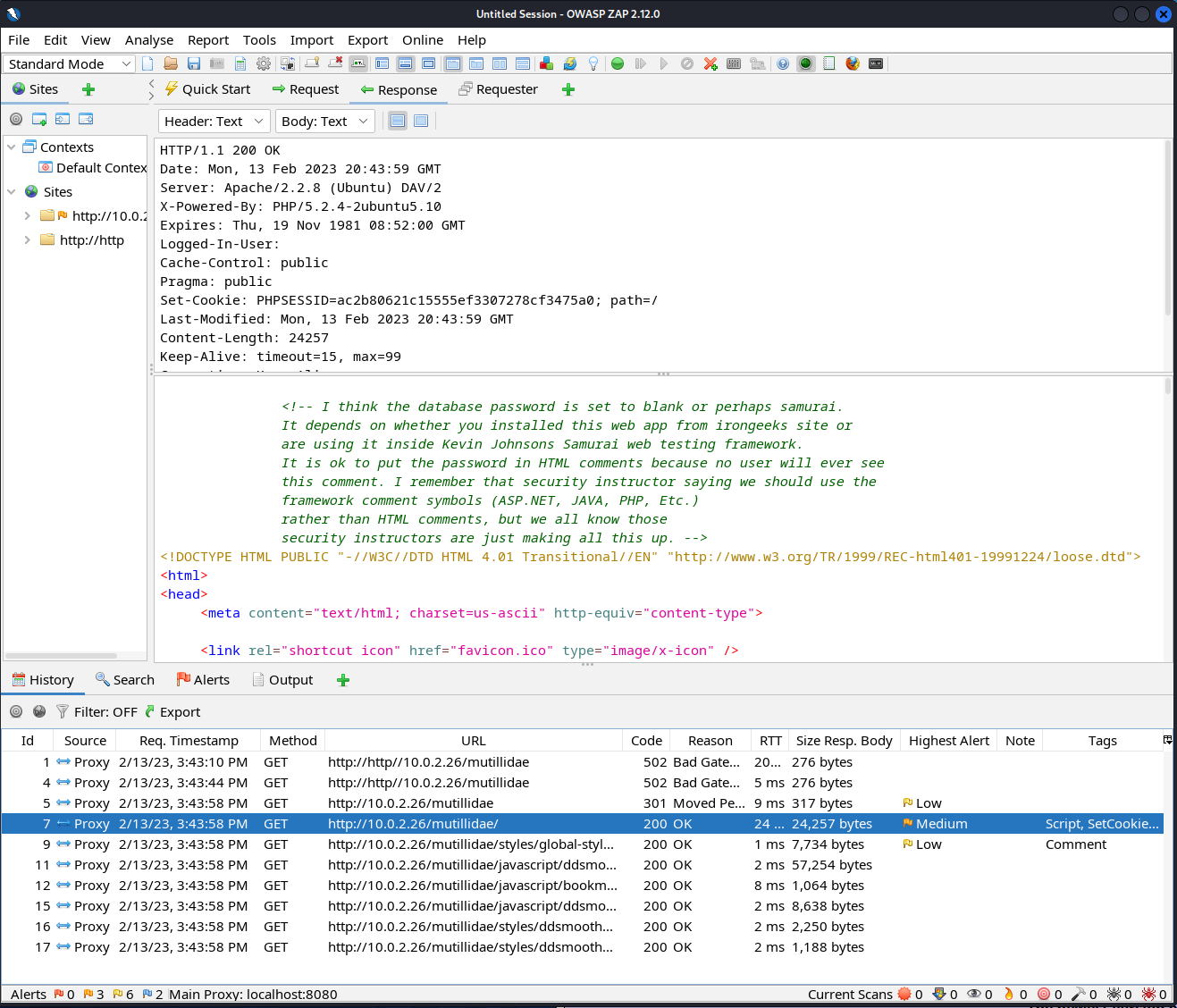
Task: Toggle expand Sites tab layout button
Action: (x=382, y=63)
